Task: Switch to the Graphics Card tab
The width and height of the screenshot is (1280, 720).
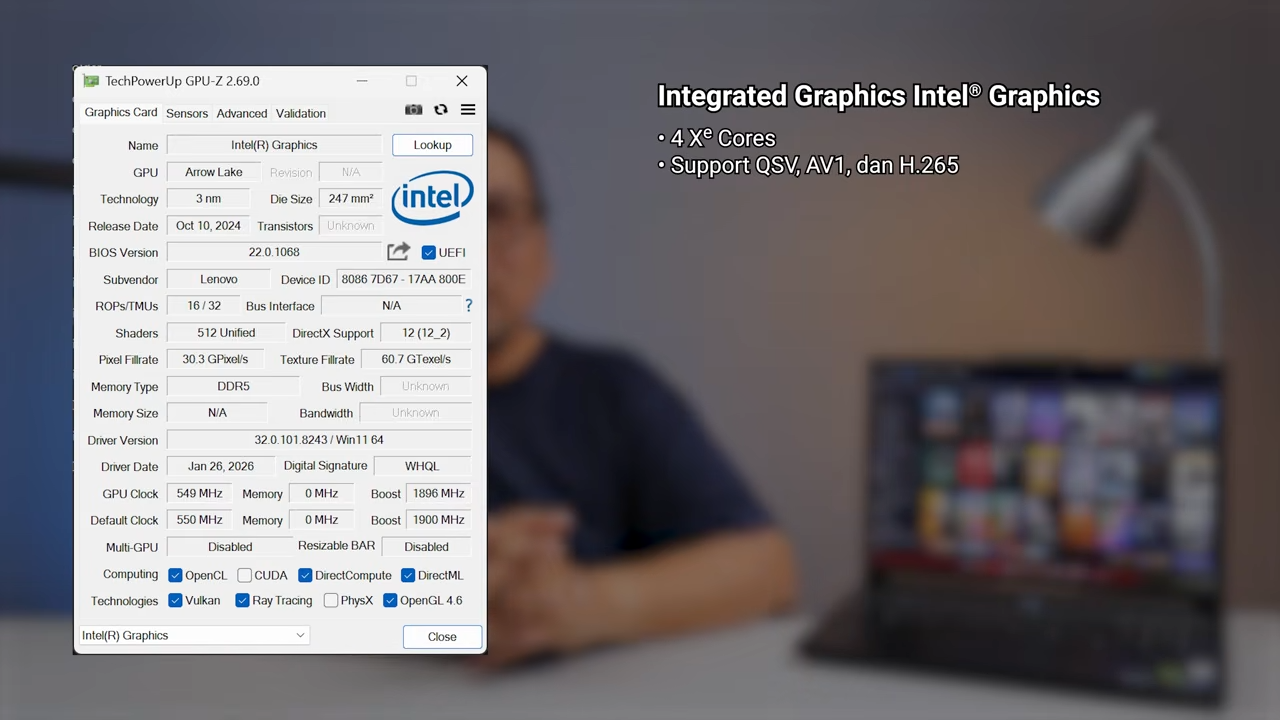Action: (121, 112)
